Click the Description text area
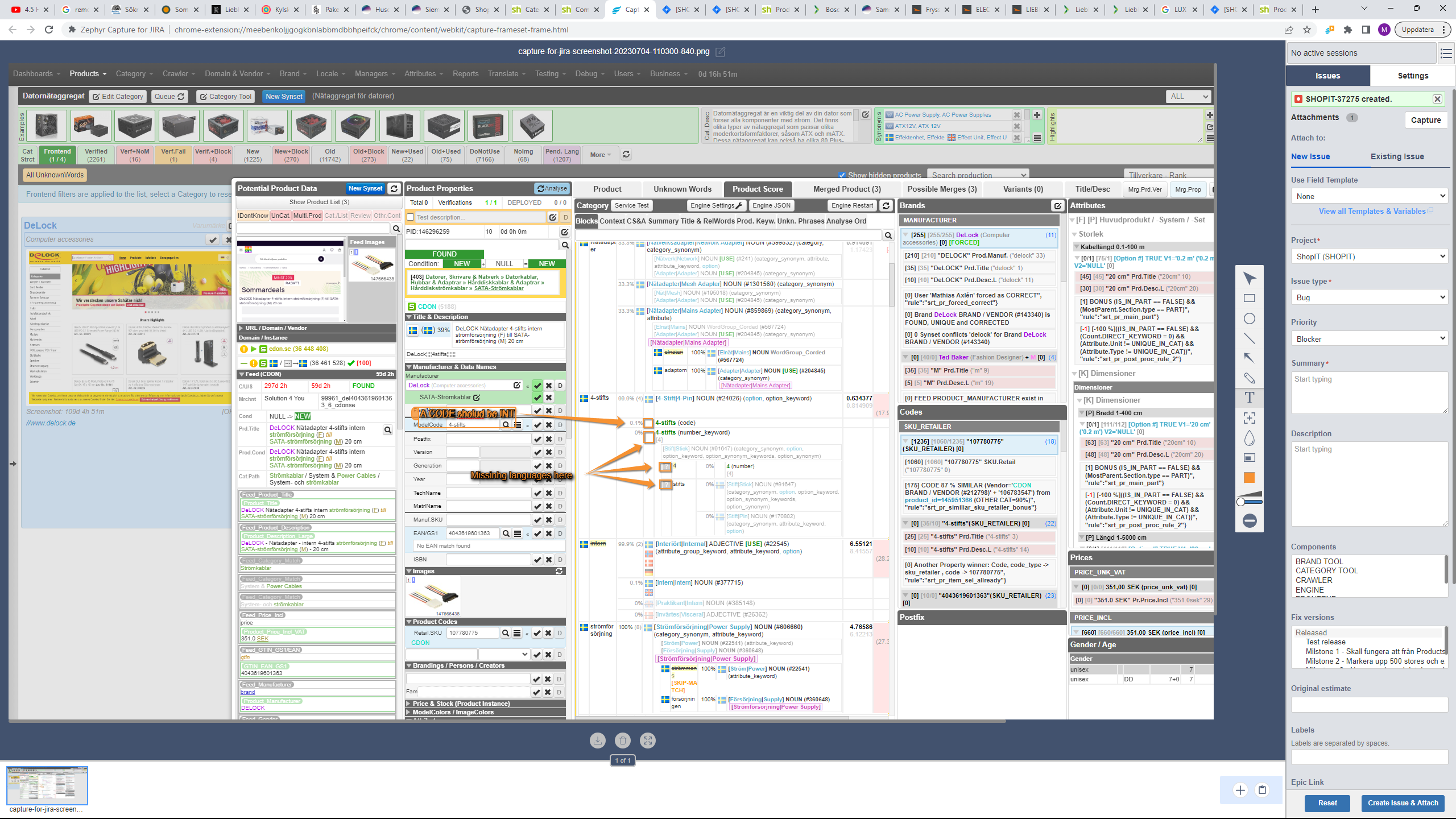This screenshot has height=819, width=1456. (x=1370, y=484)
